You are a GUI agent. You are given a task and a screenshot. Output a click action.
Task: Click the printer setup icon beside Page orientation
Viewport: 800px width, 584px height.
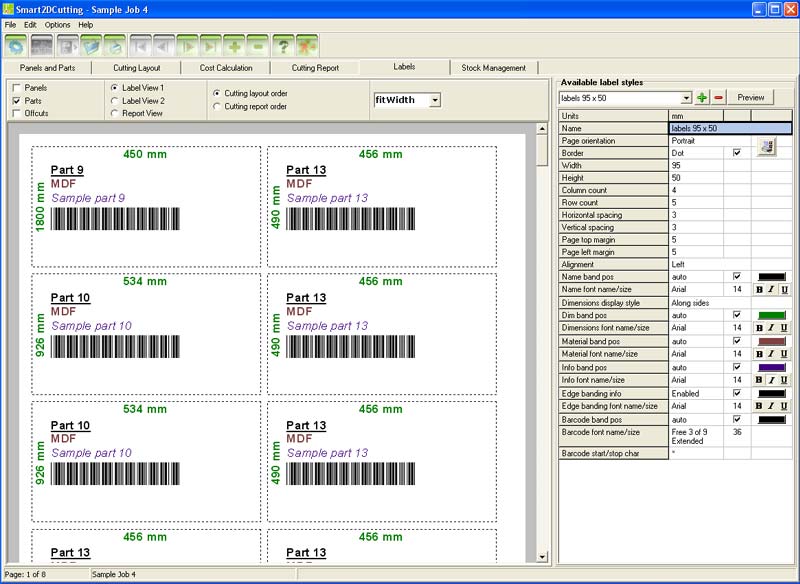(766, 146)
